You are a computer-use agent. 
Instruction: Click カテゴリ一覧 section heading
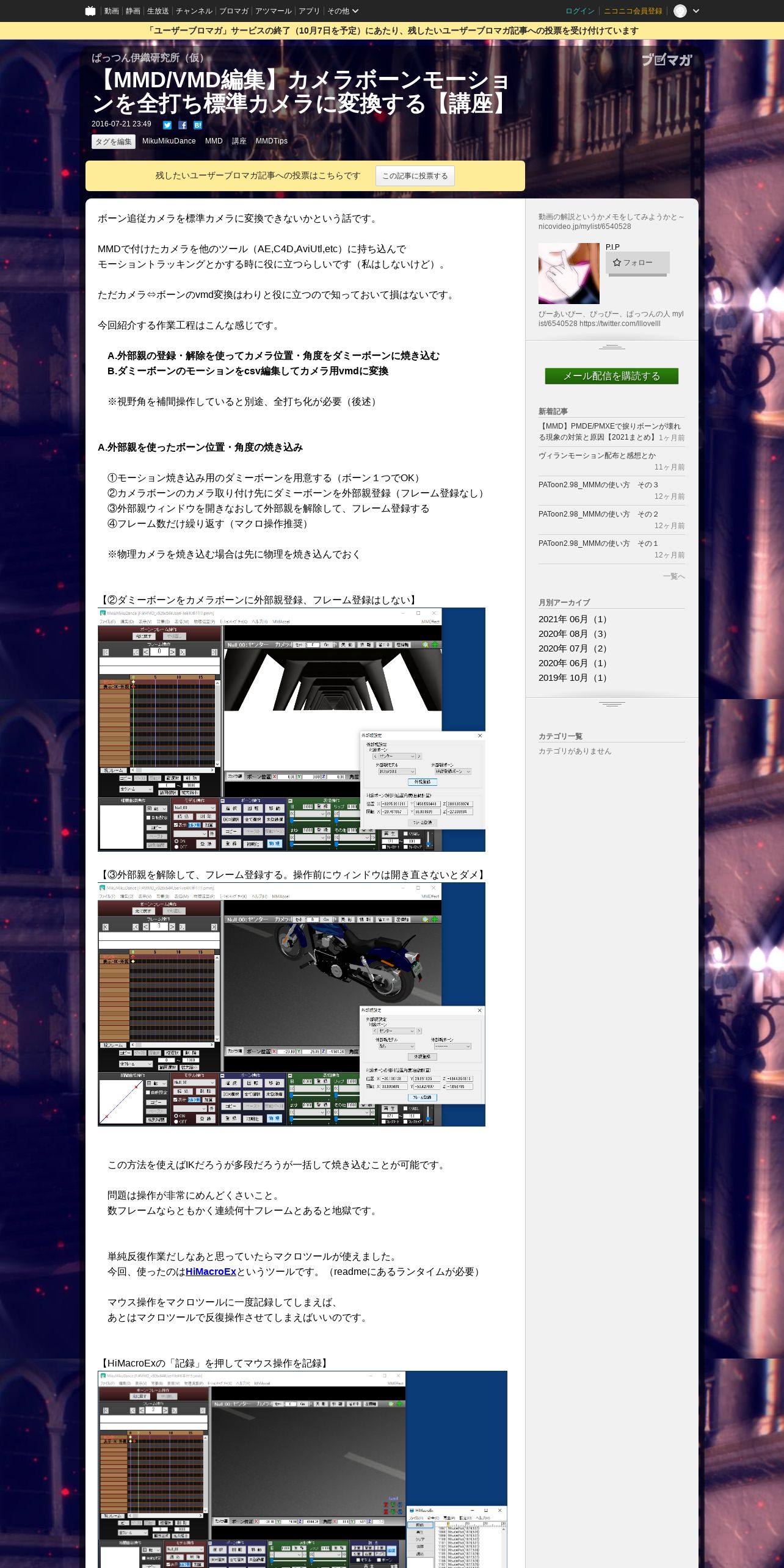(561, 736)
